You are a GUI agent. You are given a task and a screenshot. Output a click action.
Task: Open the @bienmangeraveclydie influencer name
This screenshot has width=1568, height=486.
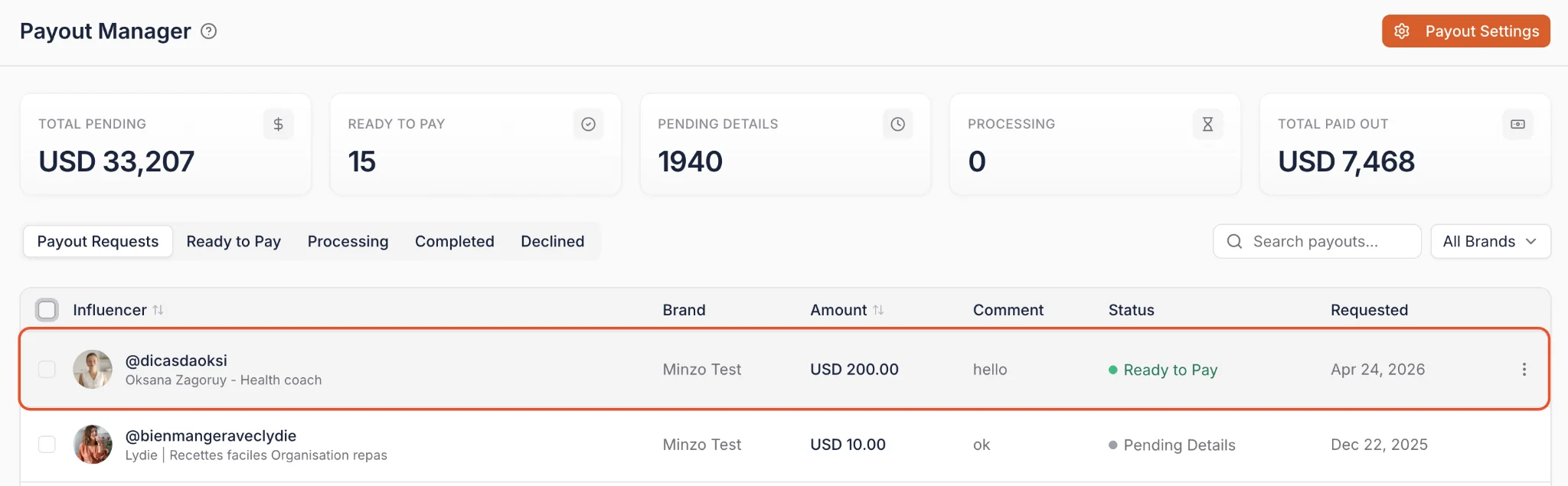(x=211, y=435)
